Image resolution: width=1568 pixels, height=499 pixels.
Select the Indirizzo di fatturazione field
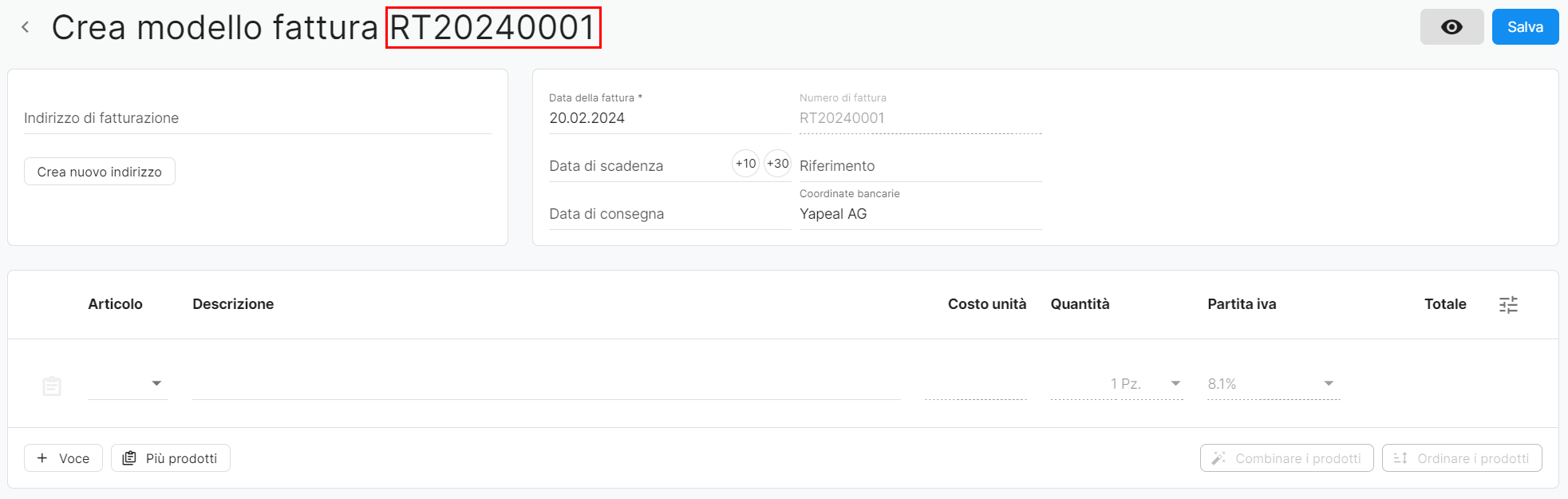point(258,118)
